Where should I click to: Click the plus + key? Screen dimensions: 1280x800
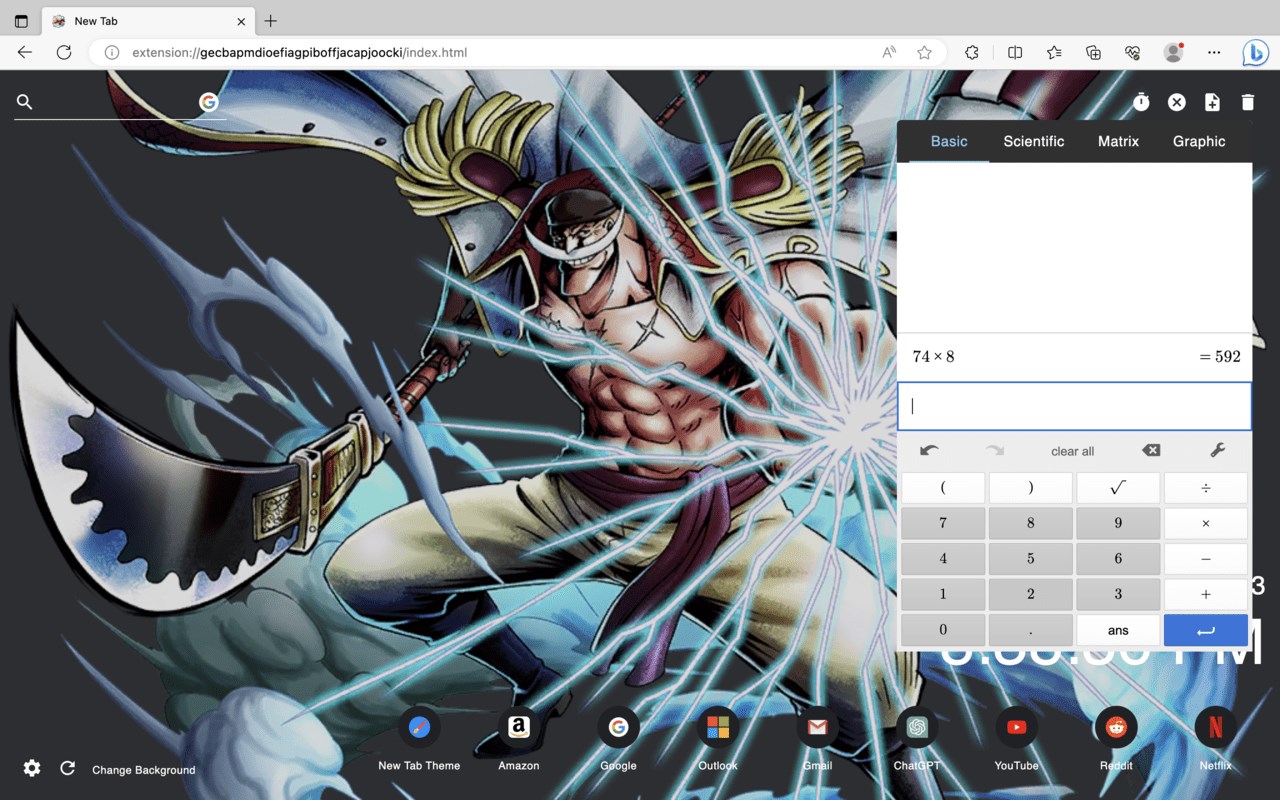tap(1206, 594)
